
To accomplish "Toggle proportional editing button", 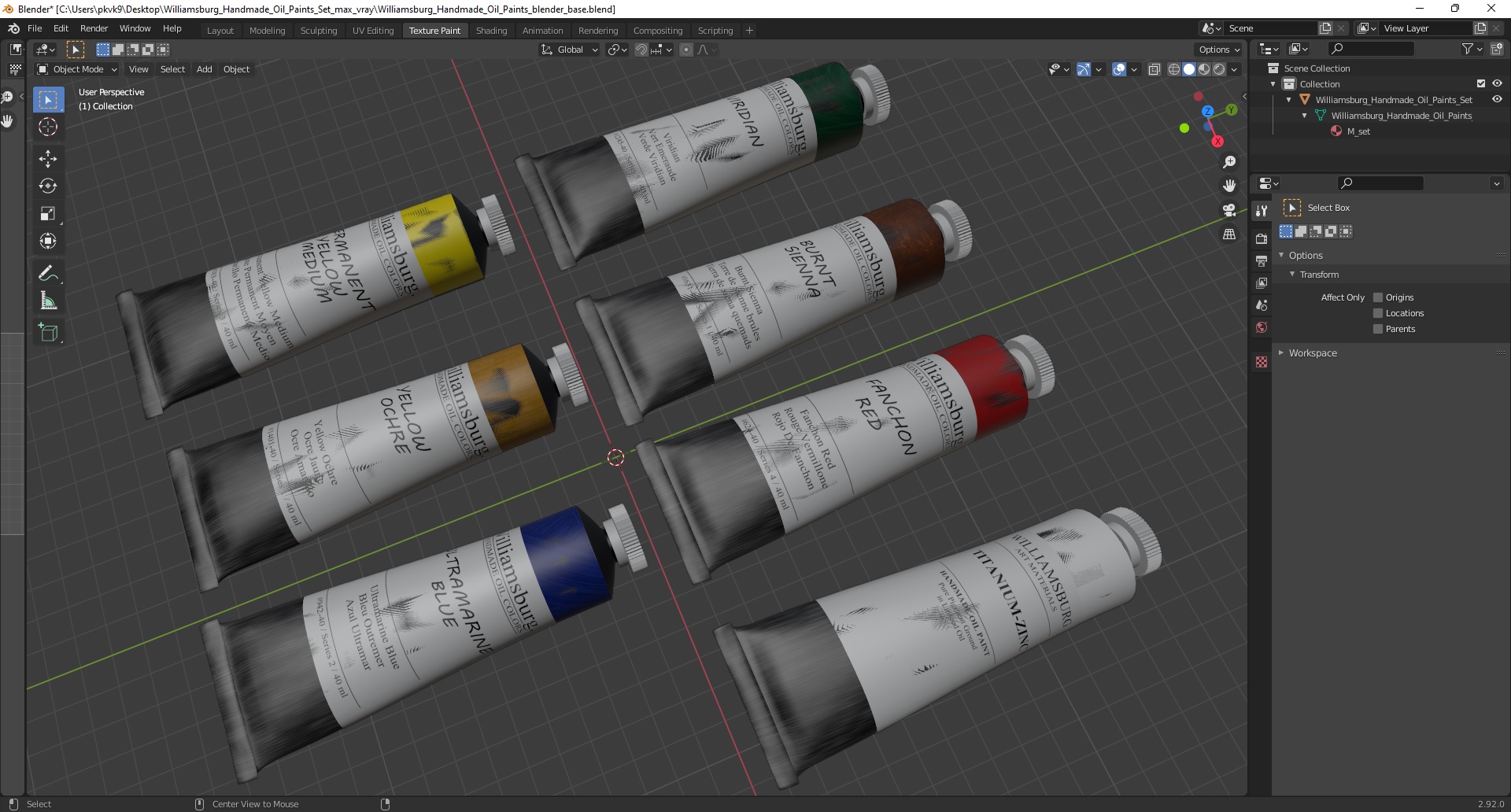I will [686, 50].
